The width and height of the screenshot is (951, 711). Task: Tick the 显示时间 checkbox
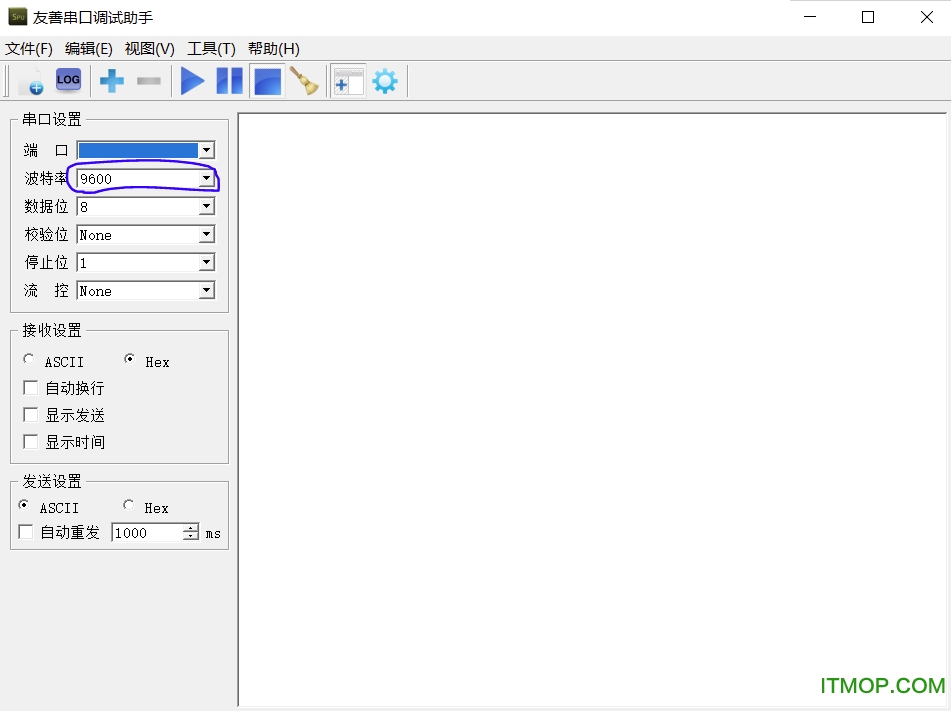pos(31,442)
